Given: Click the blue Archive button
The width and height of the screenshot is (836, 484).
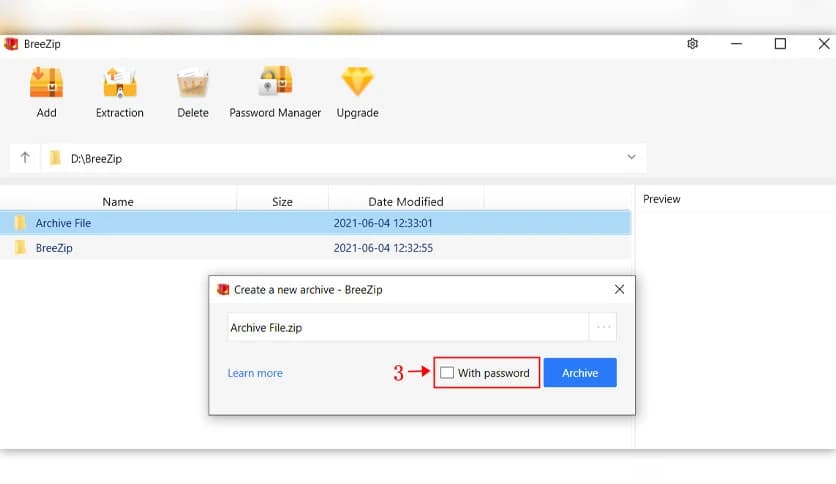Looking at the screenshot, I should click(580, 373).
